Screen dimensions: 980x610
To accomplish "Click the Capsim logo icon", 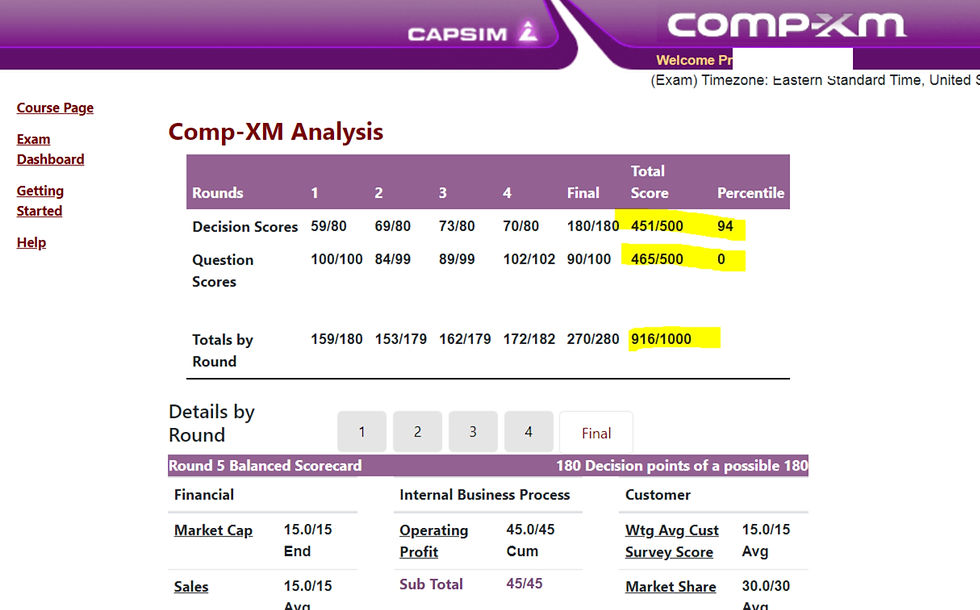I will (x=528, y=31).
